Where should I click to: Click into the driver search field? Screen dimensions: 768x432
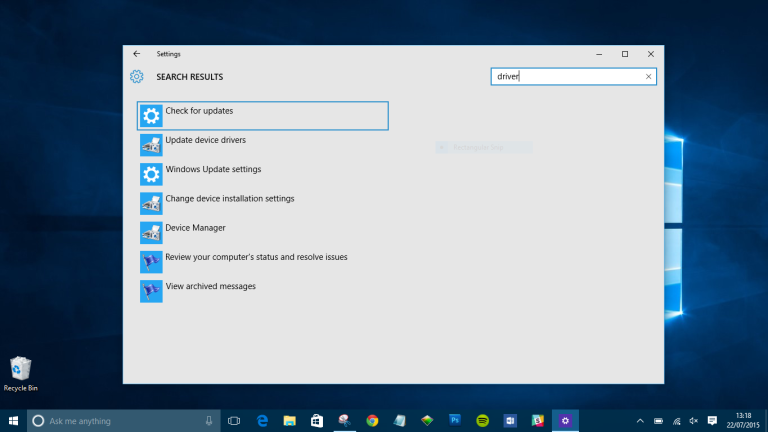point(568,76)
